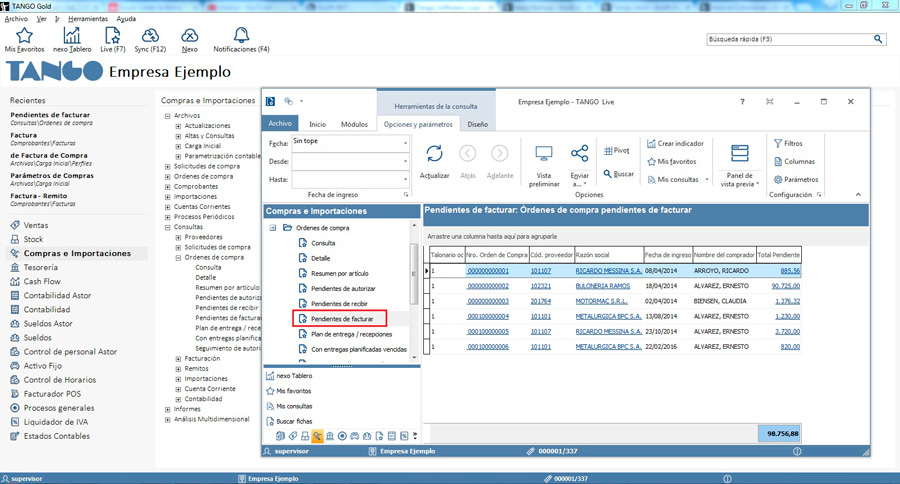Expand Informes tree node
This screenshot has width=900, height=484.
coord(168,409)
